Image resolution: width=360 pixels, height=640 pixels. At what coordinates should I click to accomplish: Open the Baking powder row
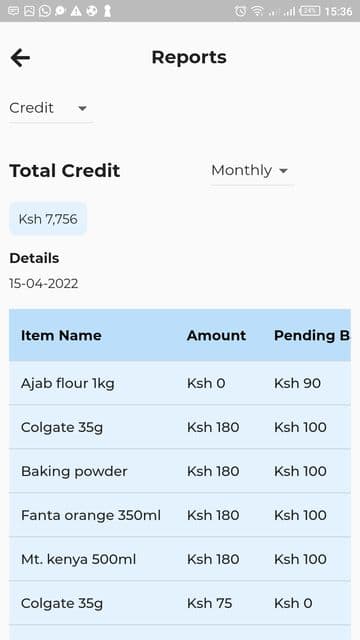(x=180, y=471)
